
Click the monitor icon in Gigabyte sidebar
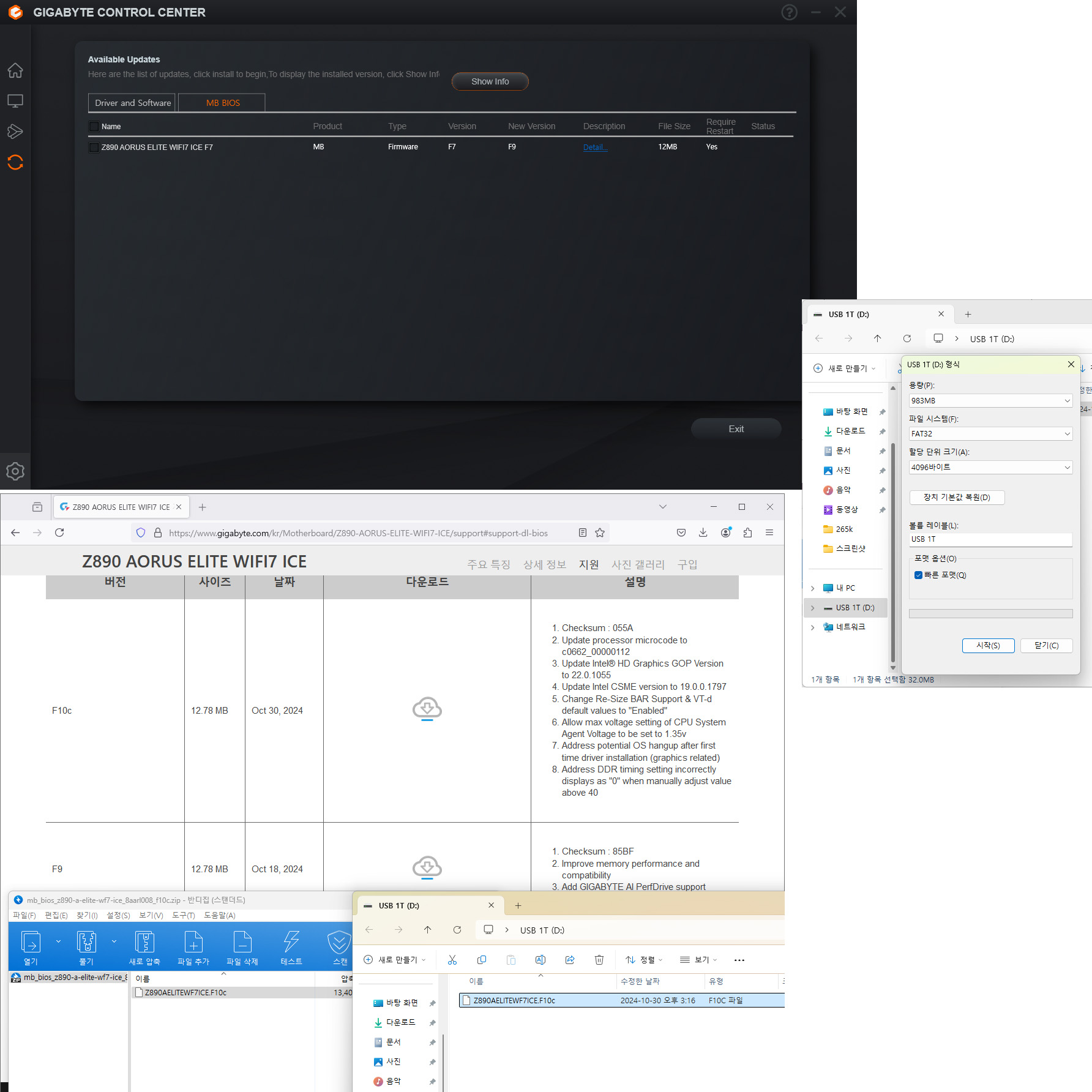[15, 101]
